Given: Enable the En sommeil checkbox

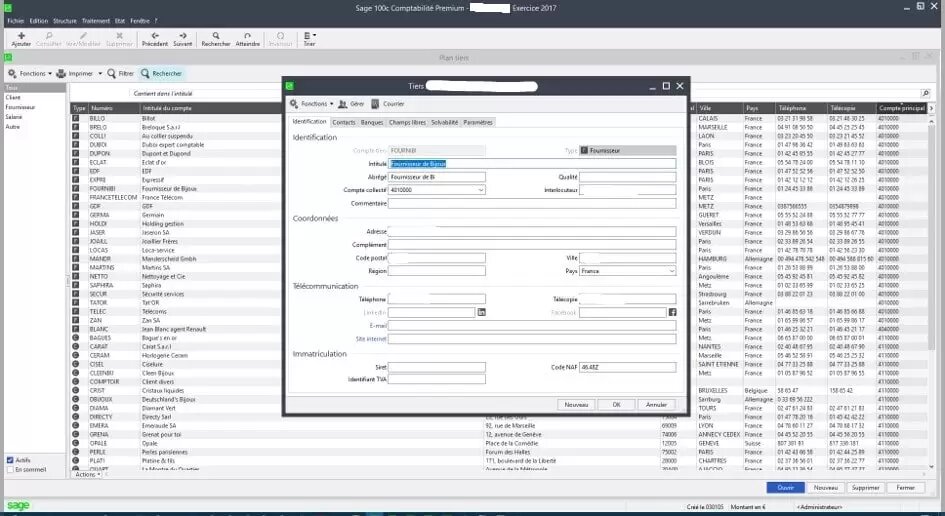Looking at the screenshot, I should tap(10, 470).
